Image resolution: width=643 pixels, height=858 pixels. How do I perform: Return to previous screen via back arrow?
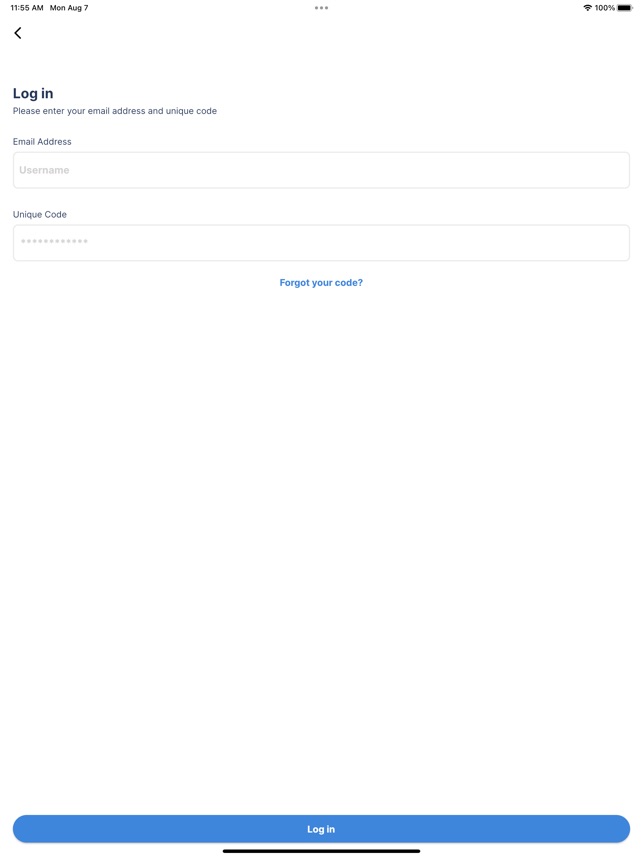18,32
